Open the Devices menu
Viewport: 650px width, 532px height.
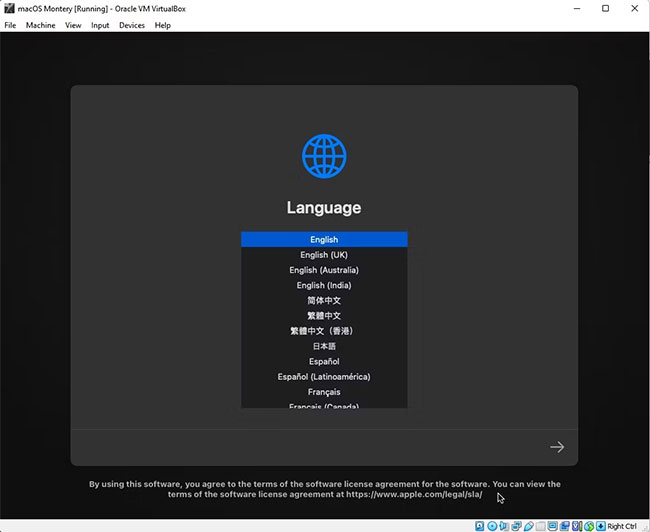[132, 25]
